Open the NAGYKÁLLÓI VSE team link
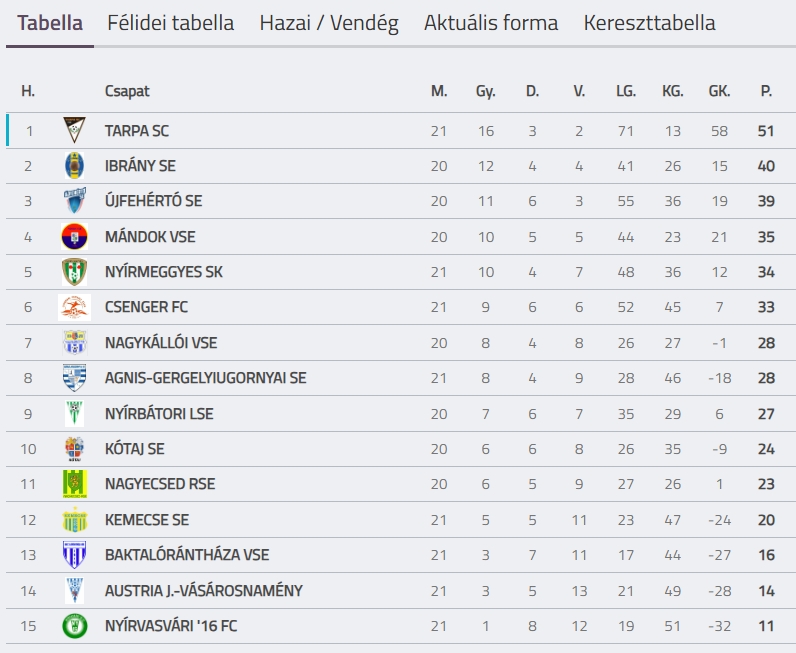 coord(161,343)
